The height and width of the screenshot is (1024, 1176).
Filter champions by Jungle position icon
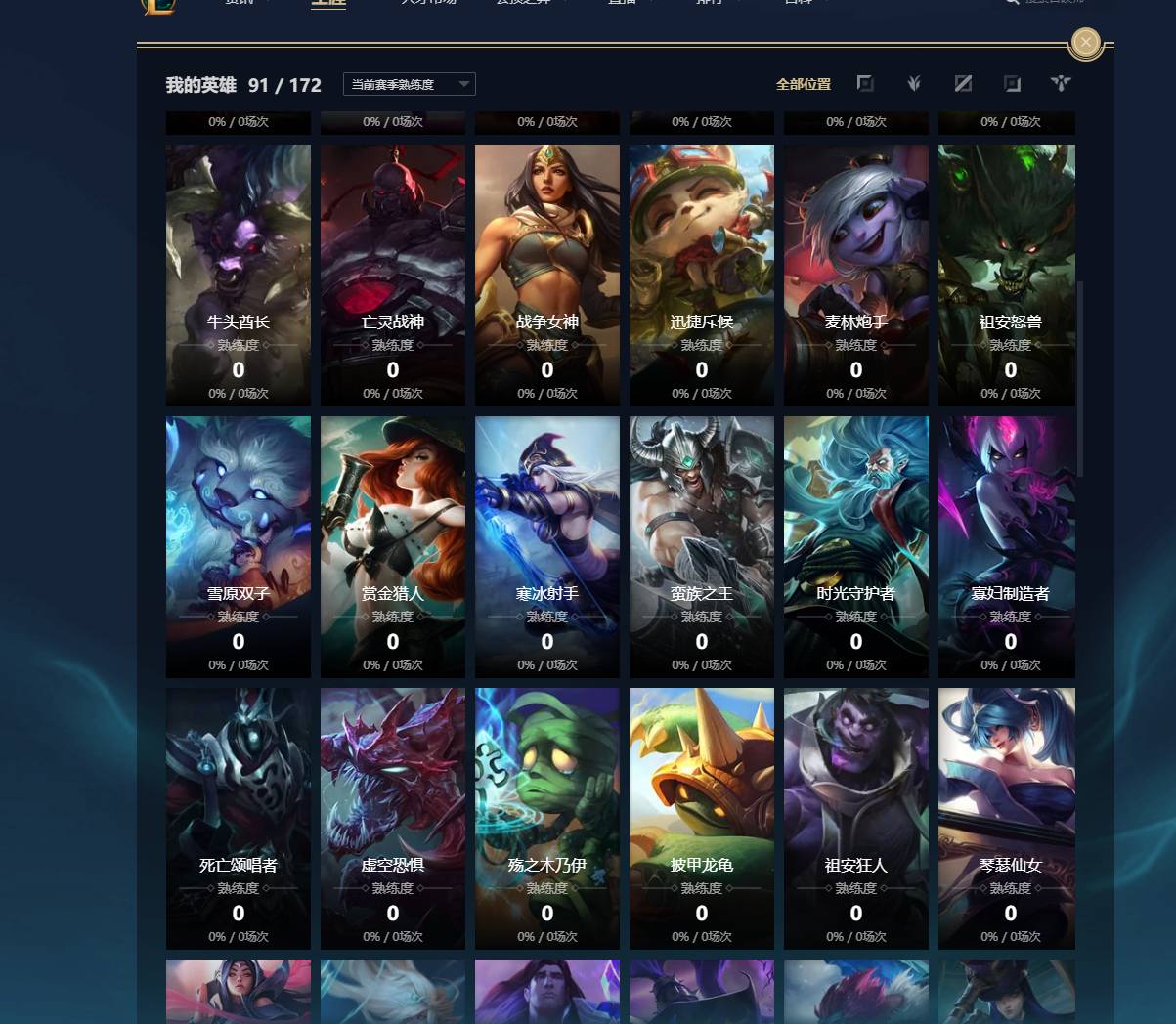pyautogui.click(x=914, y=84)
